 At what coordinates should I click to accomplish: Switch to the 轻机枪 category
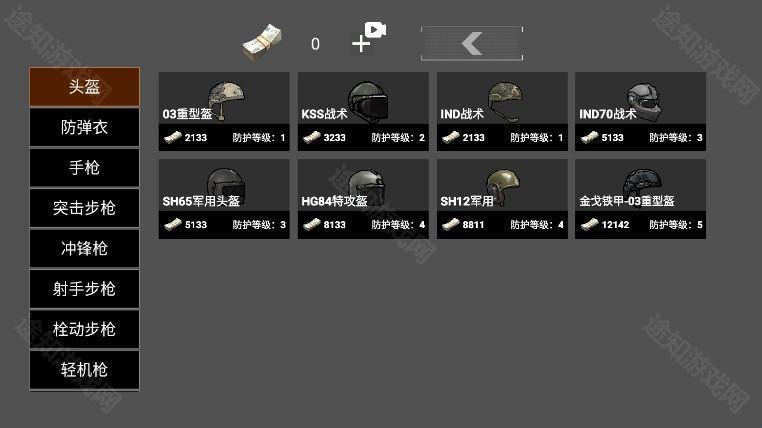85,369
